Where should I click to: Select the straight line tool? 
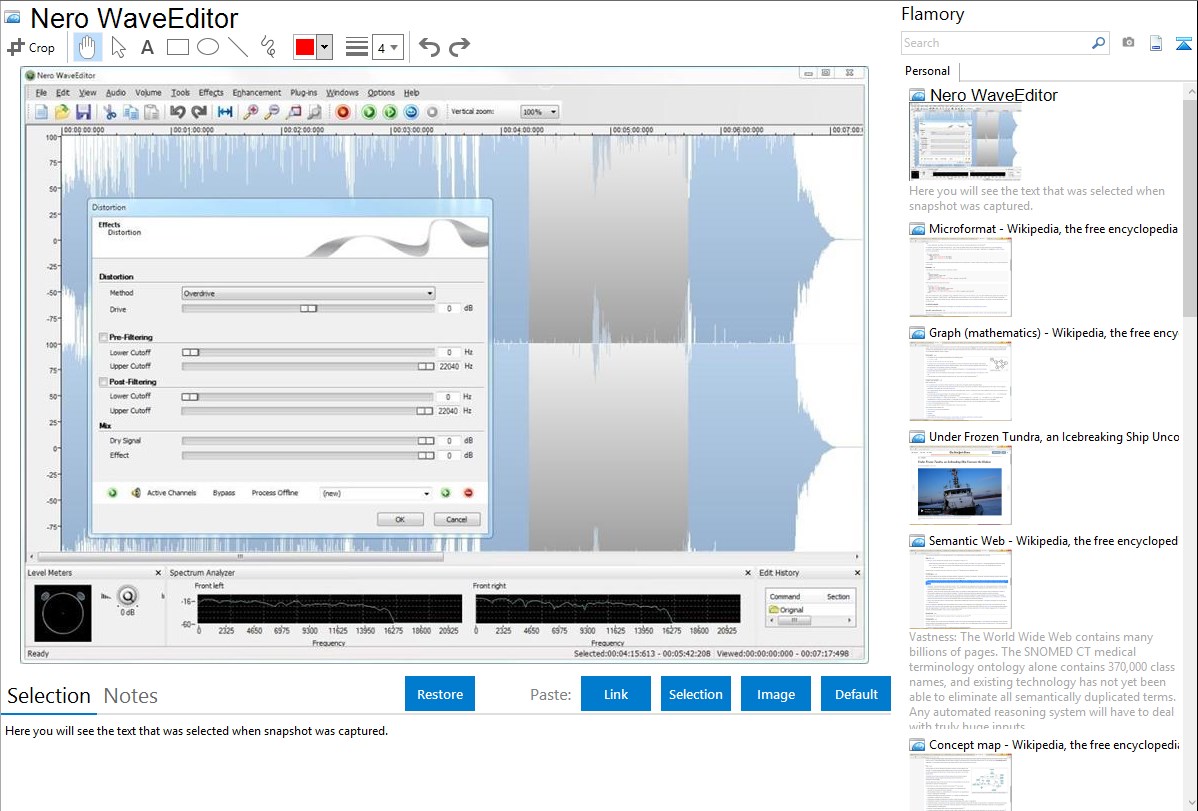(238, 47)
